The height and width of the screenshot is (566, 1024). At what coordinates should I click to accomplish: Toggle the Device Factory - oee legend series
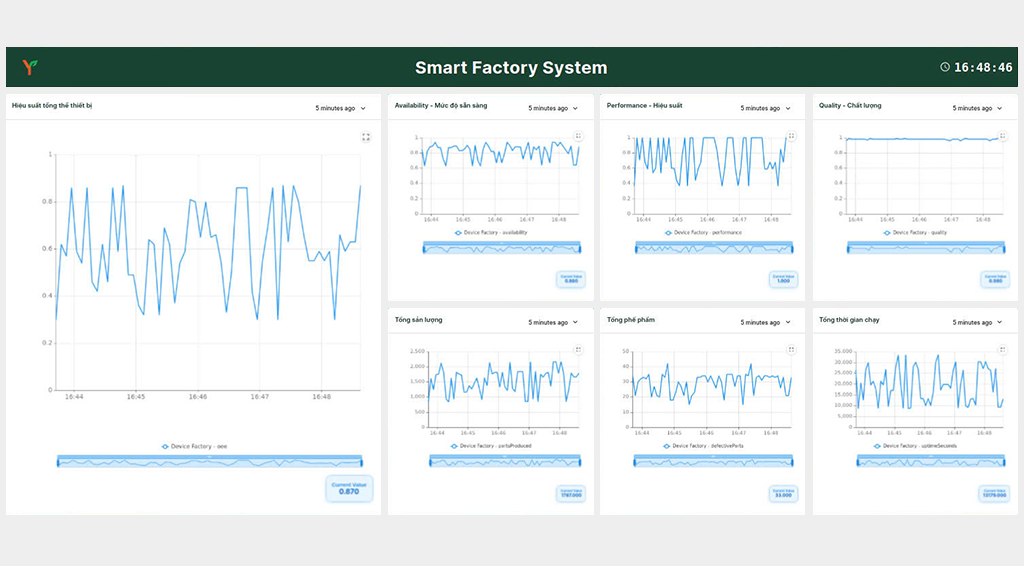200,446
